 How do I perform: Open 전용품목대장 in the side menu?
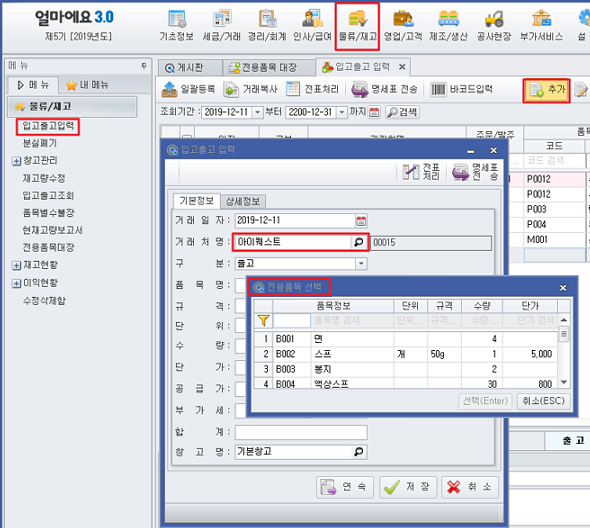click(x=48, y=247)
